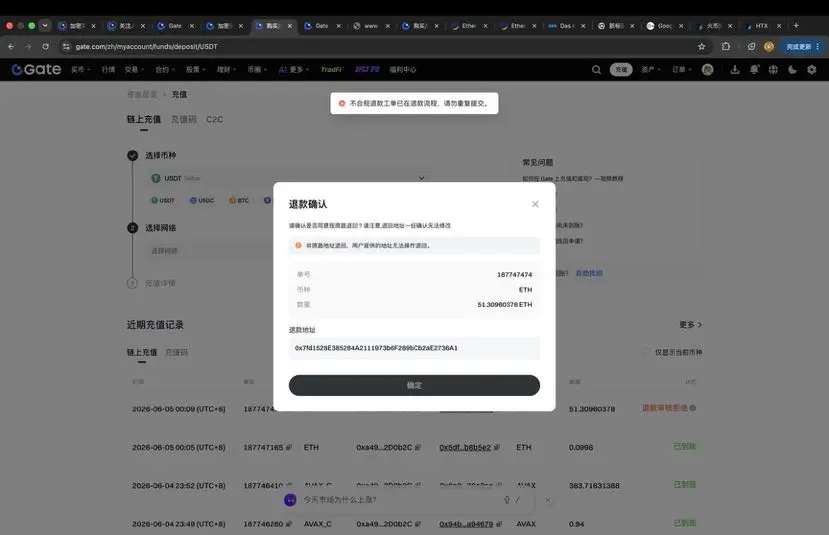Image resolution: width=829 pixels, height=535 pixels.
Task: Open the search magnifier in Gate header
Action: tap(596, 69)
